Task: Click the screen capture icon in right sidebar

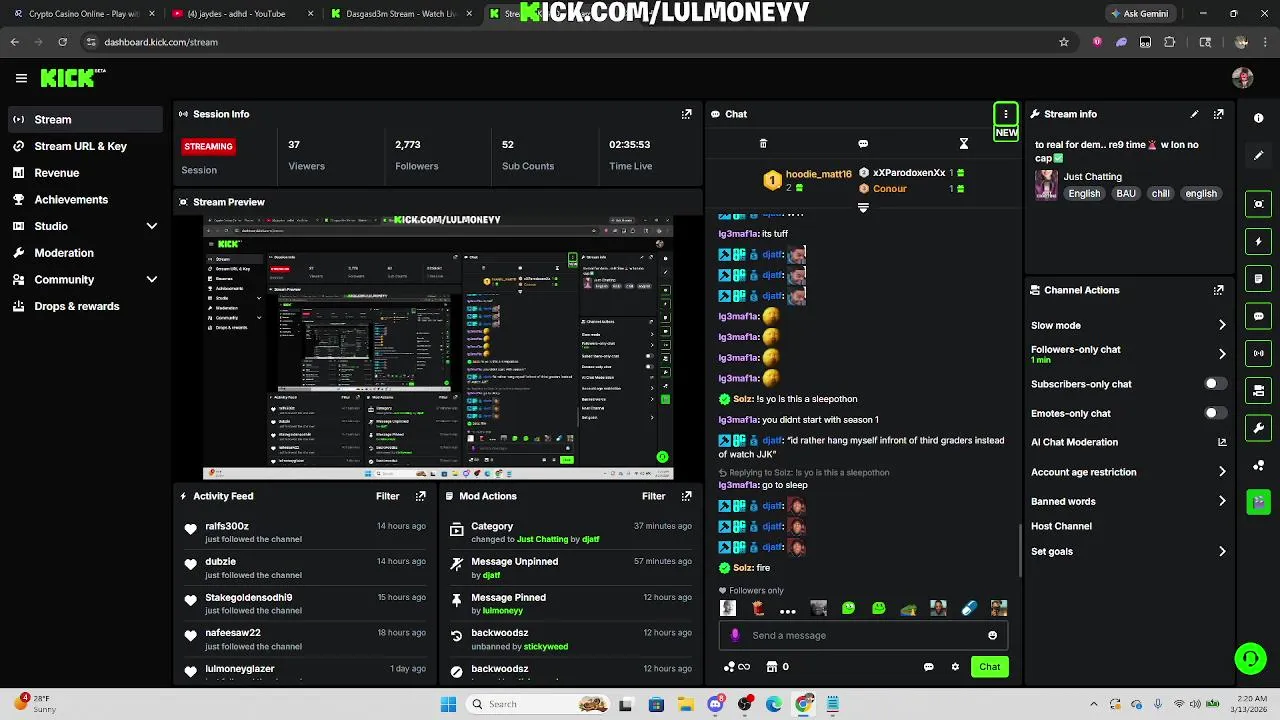Action: pyautogui.click(x=1258, y=204)
